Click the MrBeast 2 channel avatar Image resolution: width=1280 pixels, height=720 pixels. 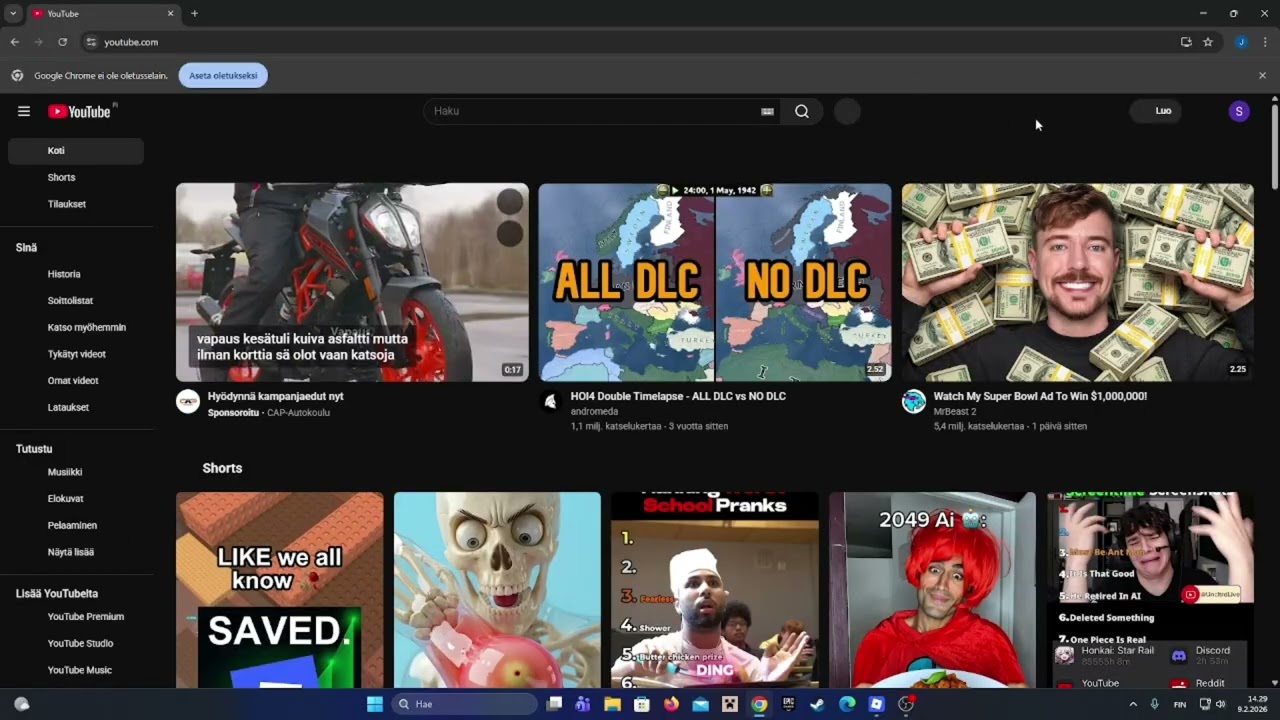tap(914, 401)
